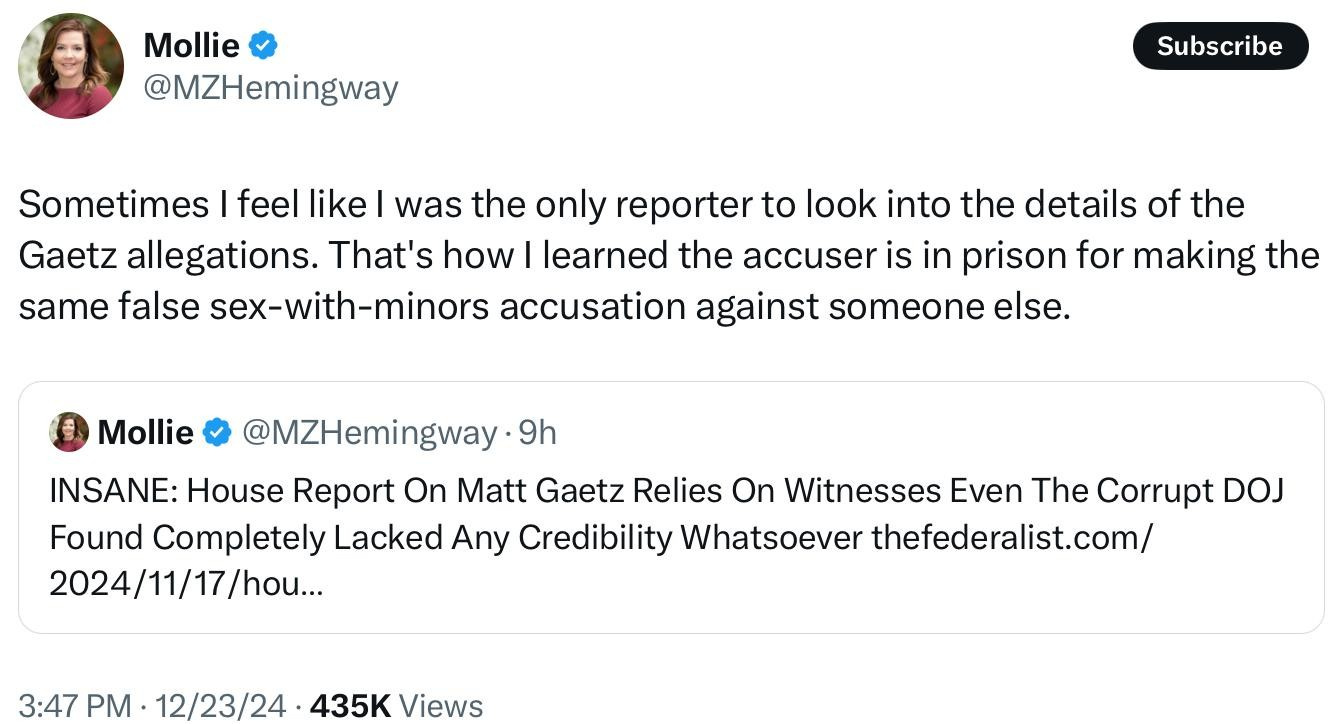The image size is (1343, 724).
Task: Click the blue verified badge beside the top Mollie name
Action: [x=263, y=45]
